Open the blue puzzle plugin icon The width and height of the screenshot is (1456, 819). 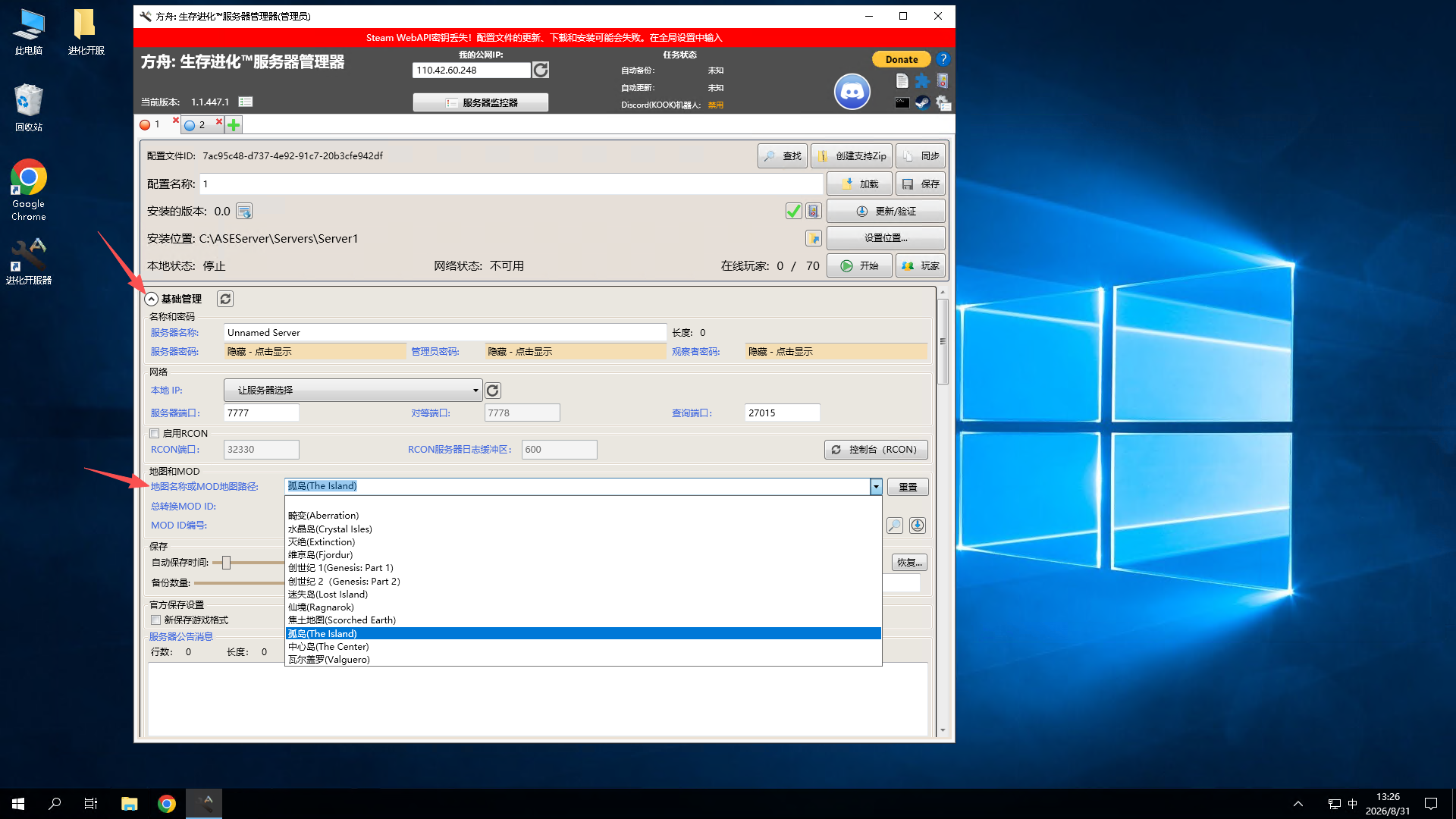(922, 80)
